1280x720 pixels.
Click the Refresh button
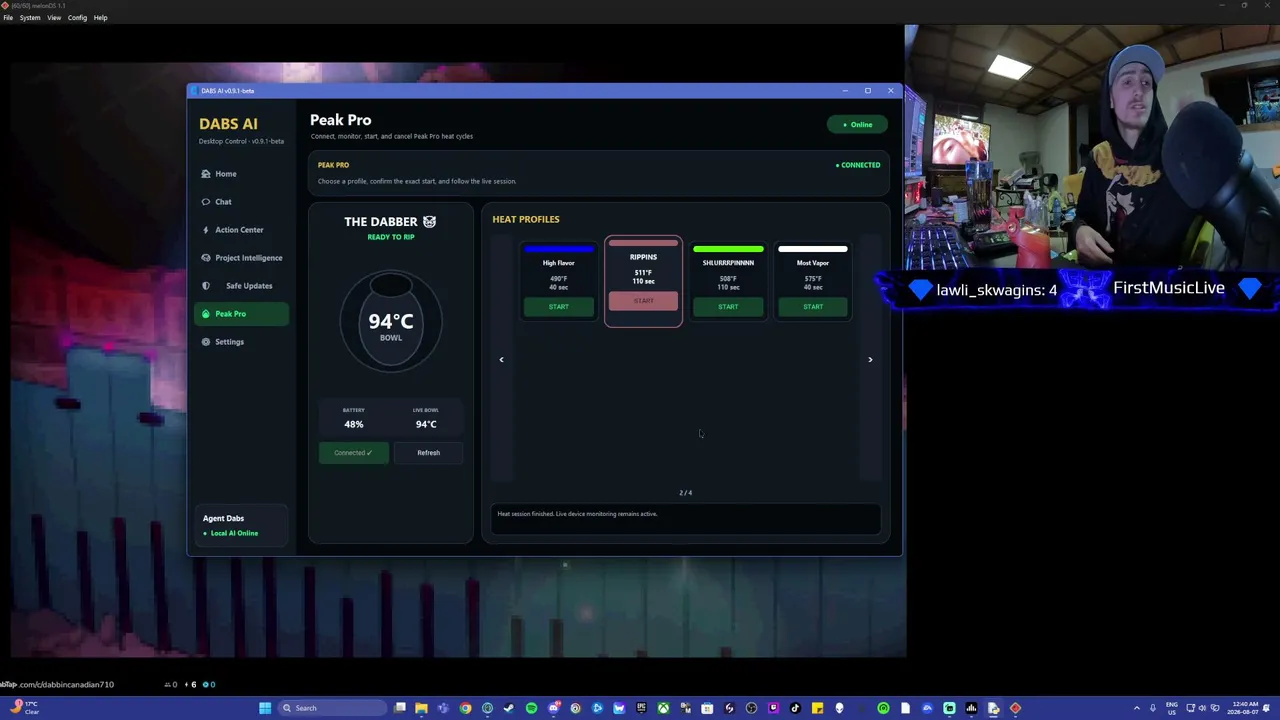428,453
